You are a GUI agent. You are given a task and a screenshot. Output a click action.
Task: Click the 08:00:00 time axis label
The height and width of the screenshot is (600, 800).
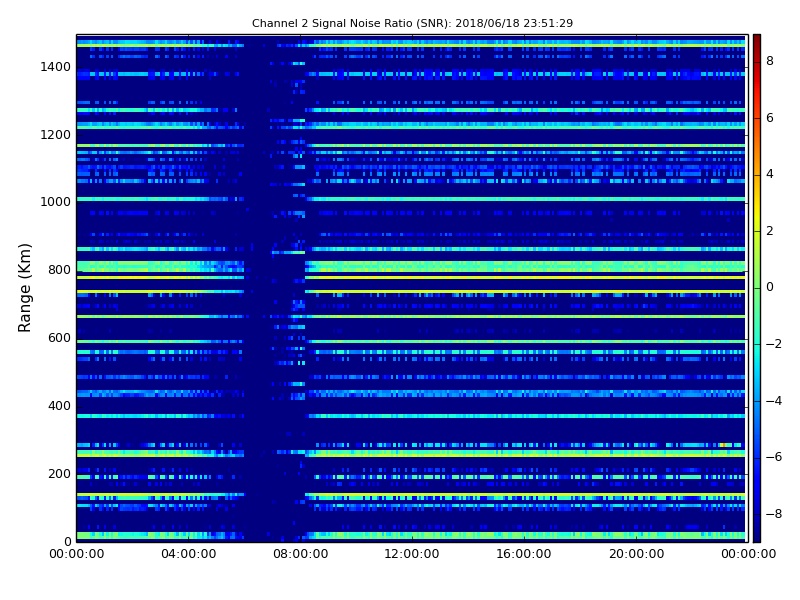point(301,554)
